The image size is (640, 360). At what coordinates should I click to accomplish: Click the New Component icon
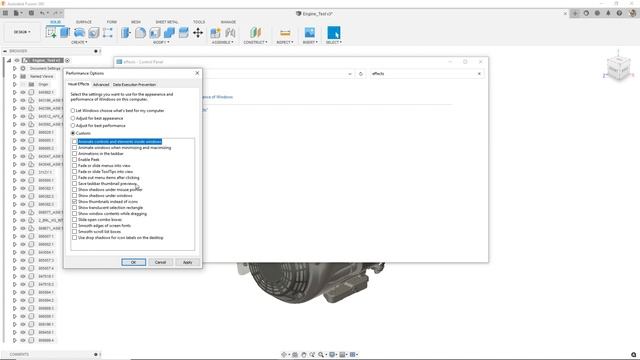215,32
